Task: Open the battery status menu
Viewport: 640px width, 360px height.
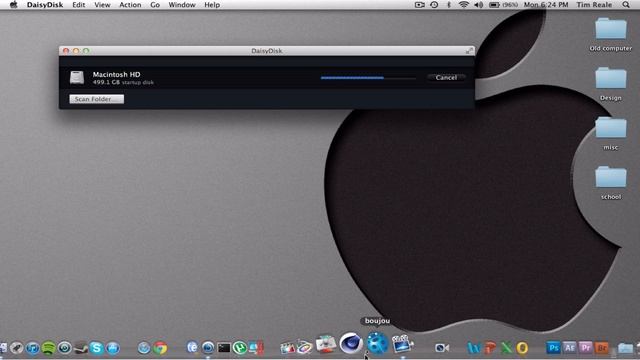Action: click(503, 5)
